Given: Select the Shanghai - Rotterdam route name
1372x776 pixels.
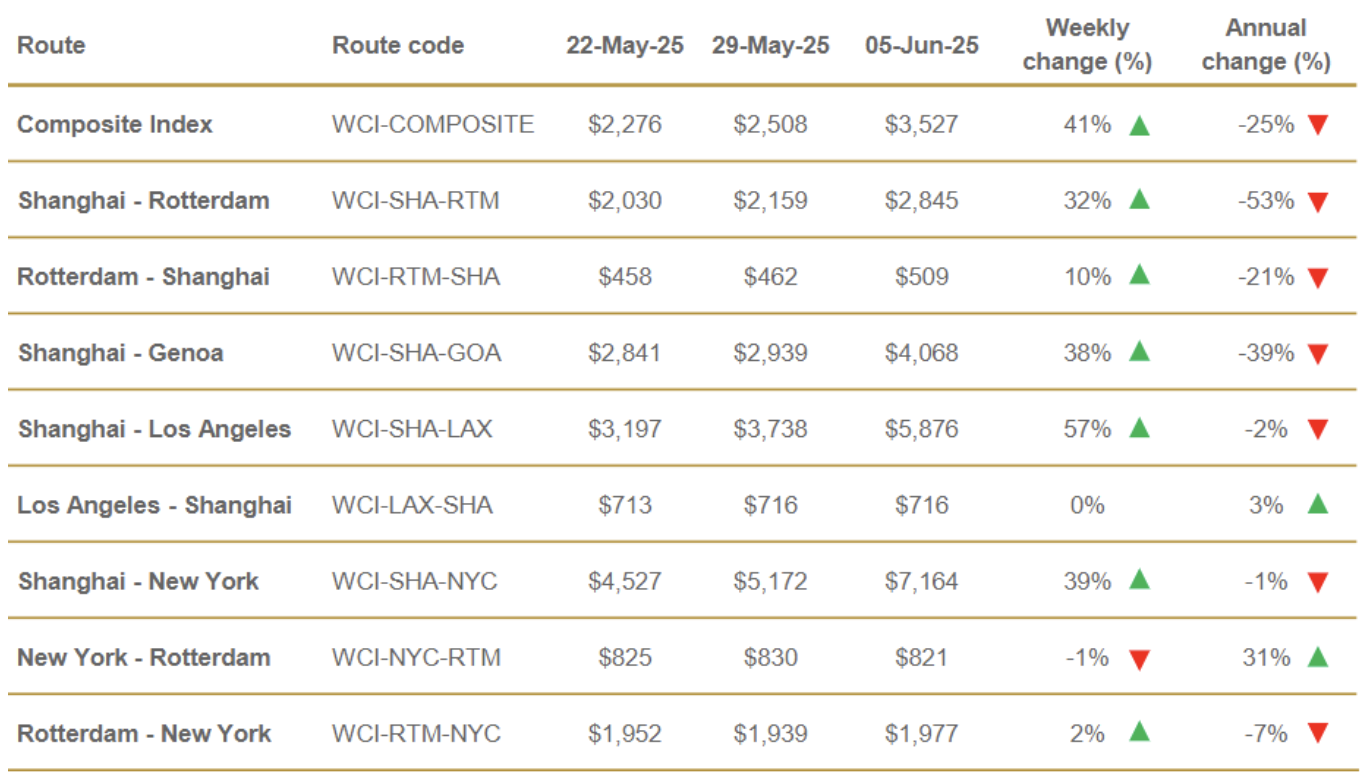Looking at the screenshot, I should click(143, 200).
